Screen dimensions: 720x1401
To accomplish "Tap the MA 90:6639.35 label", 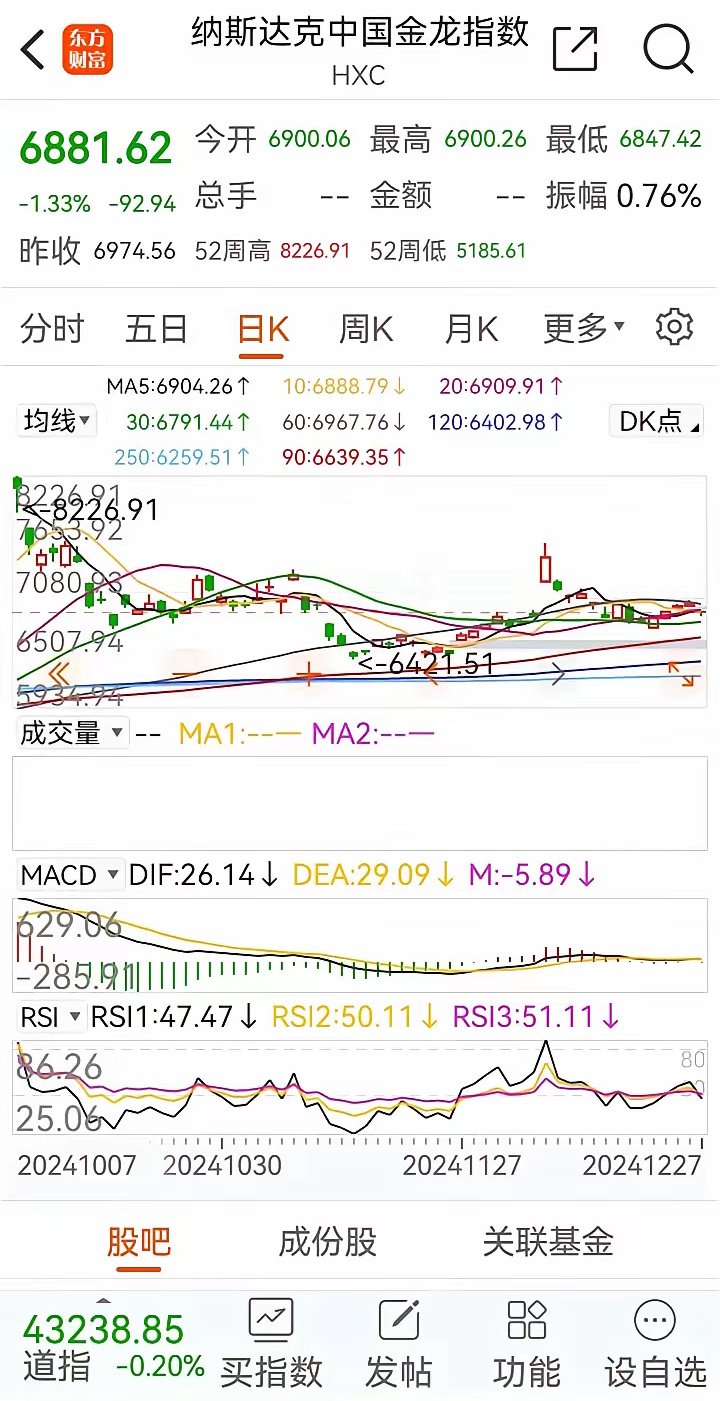I will tap(344, 458).
